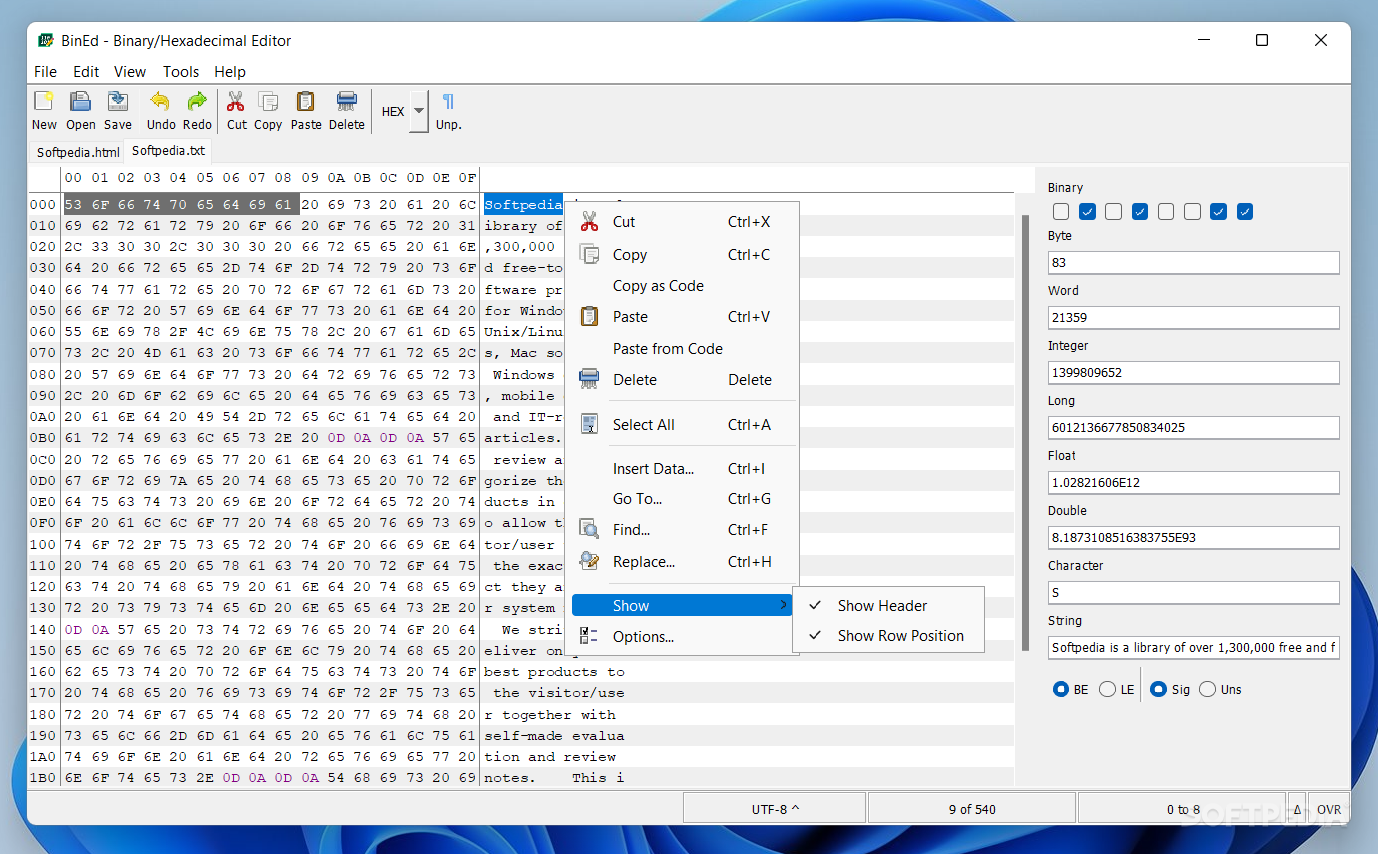Choose Insert Data... menu entry

pos(684,469)
